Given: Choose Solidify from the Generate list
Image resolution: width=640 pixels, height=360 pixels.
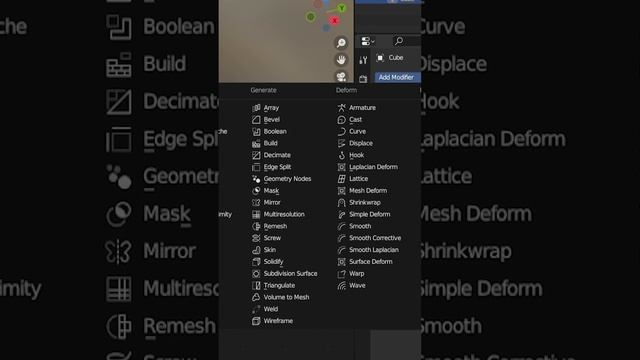Looking at the screenshot, I should pos(273,262).
